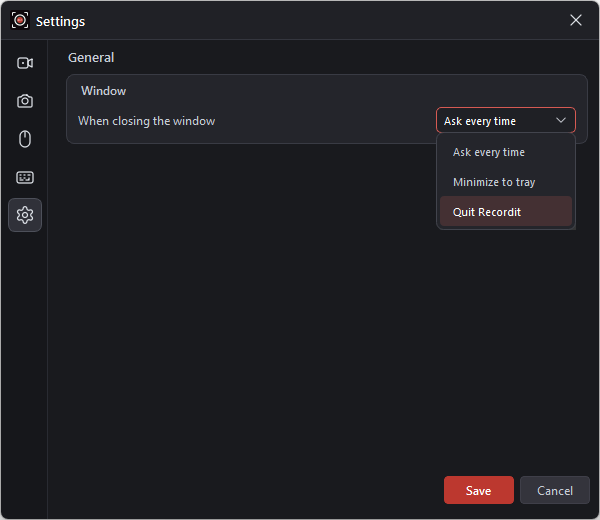Open the keyboard shortcuts settings tab
Image resolution: width=600 pixels, height=520 pixels.
[x=25, y=177]
